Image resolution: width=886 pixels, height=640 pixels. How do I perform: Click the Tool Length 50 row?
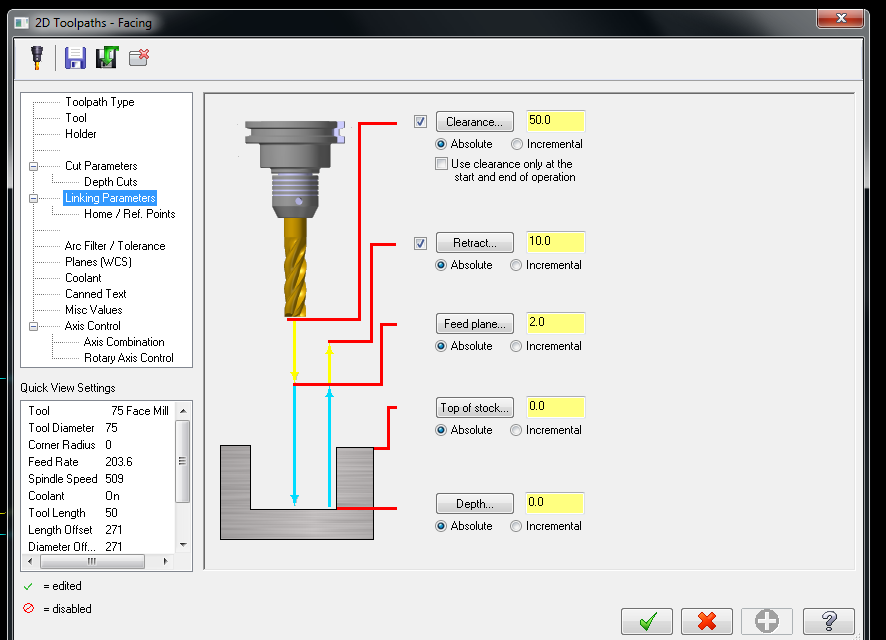pos(98,513)
